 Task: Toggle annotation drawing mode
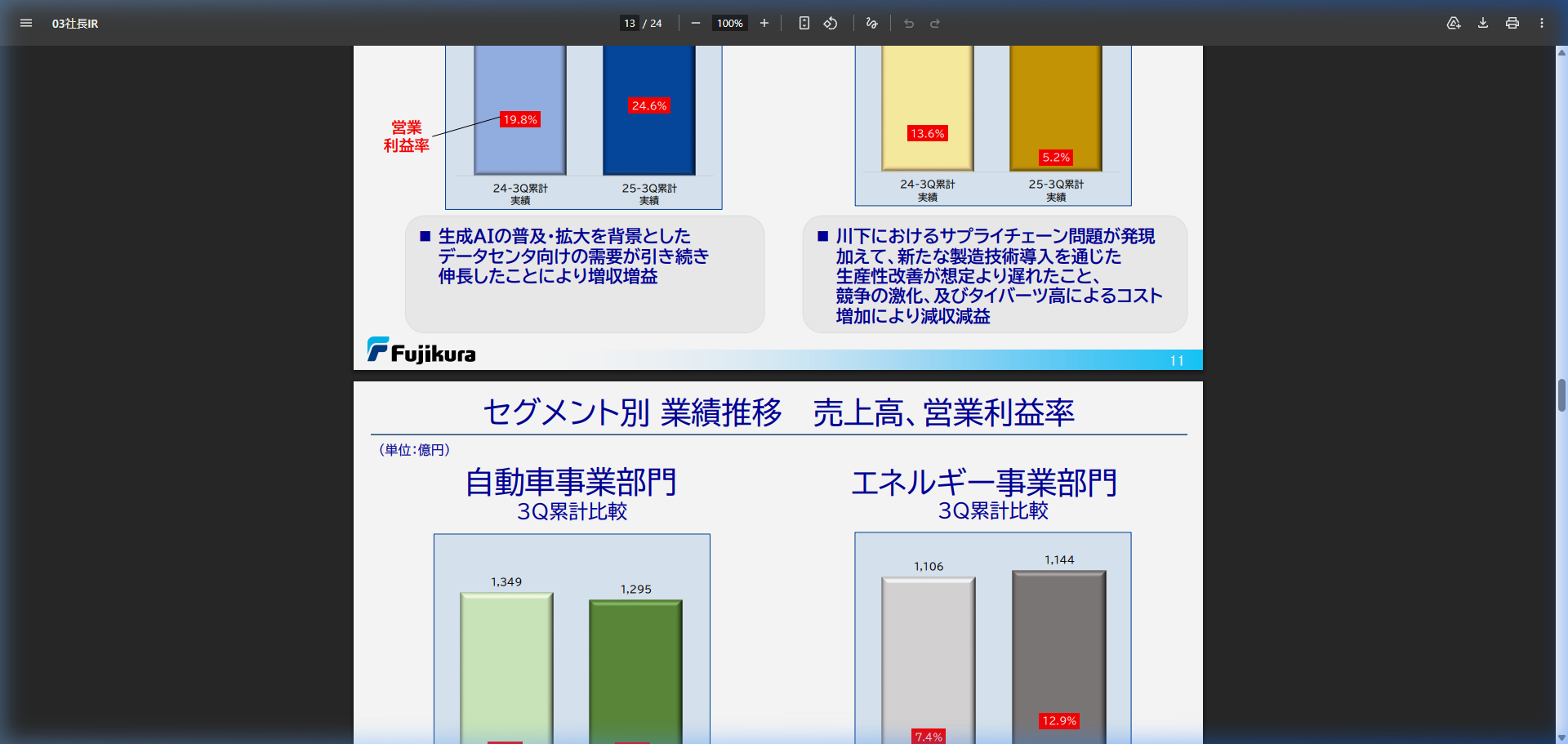point(871,23)
